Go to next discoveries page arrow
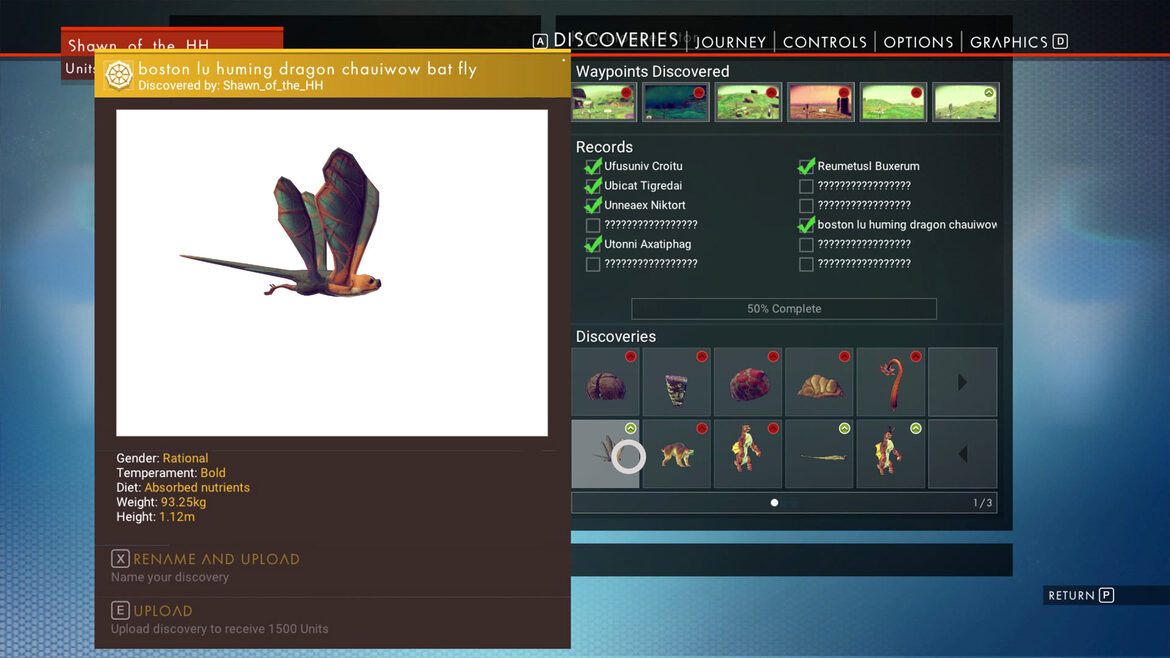 962,382
